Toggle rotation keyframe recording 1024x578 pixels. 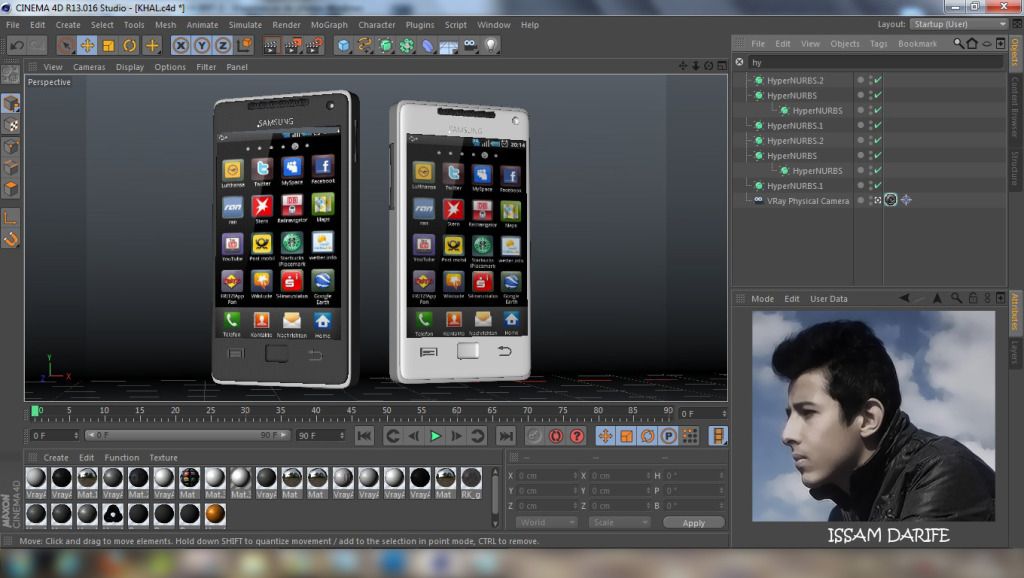pos(647,436)
